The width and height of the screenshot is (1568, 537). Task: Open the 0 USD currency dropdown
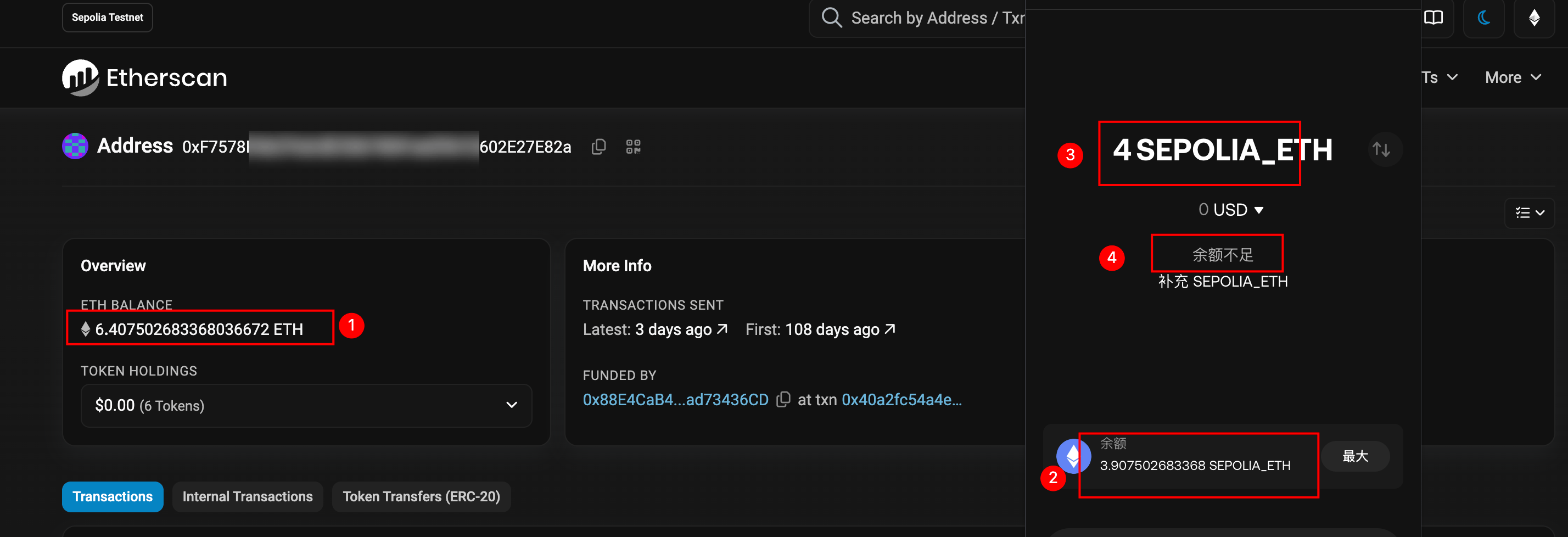tap(1230, 210)
